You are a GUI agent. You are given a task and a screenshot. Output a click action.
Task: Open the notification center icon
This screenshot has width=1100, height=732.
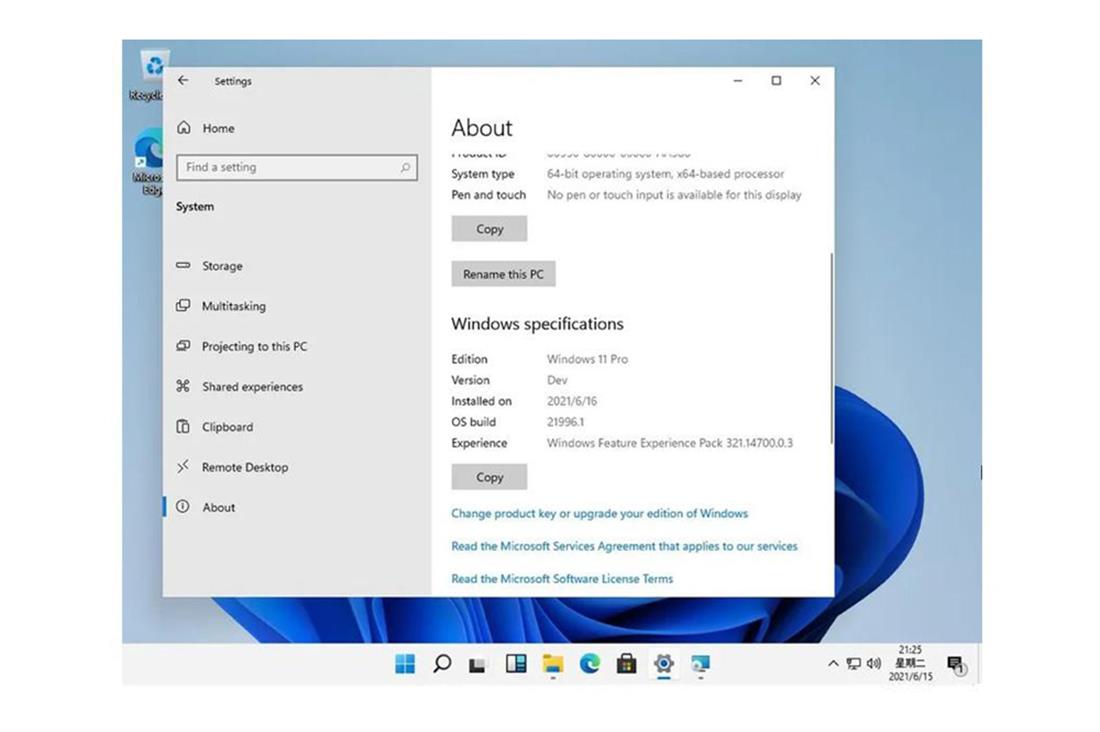pos(955,665)
